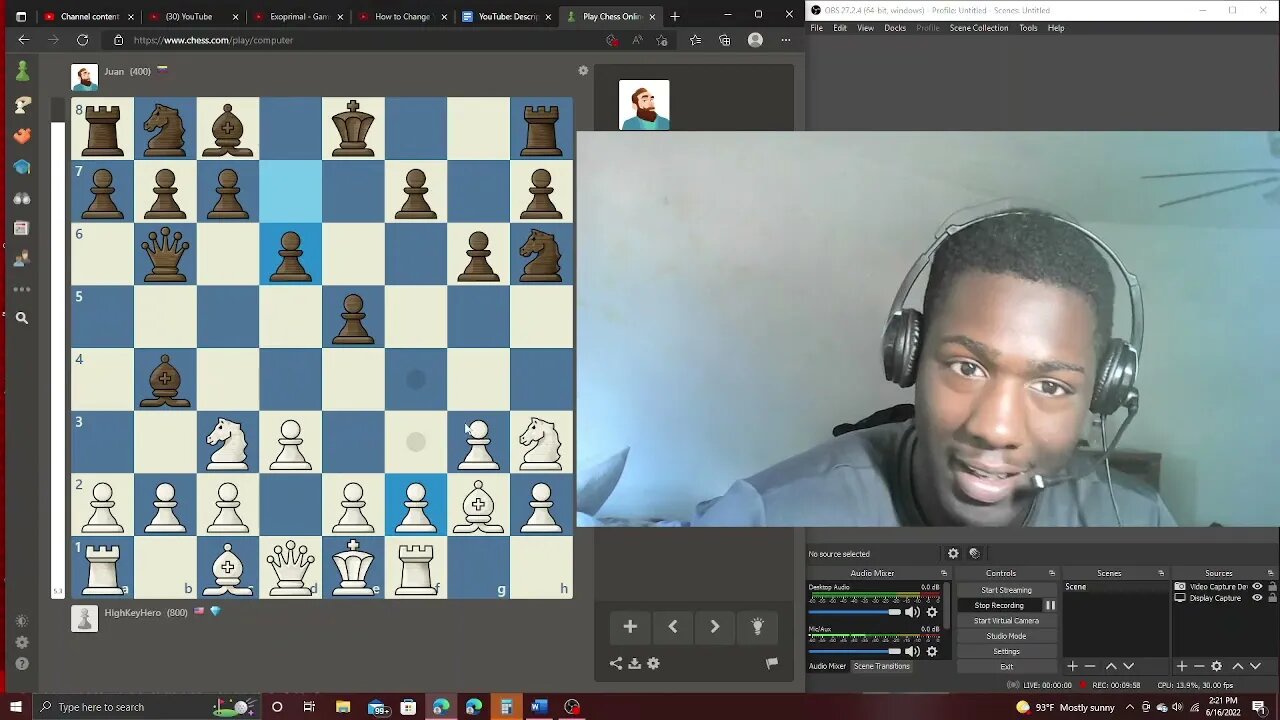This screenshot has height=720, width=1280.
Task: Mute Desktop Audio in OBS mixer
Action: click(x=912, y=612)
